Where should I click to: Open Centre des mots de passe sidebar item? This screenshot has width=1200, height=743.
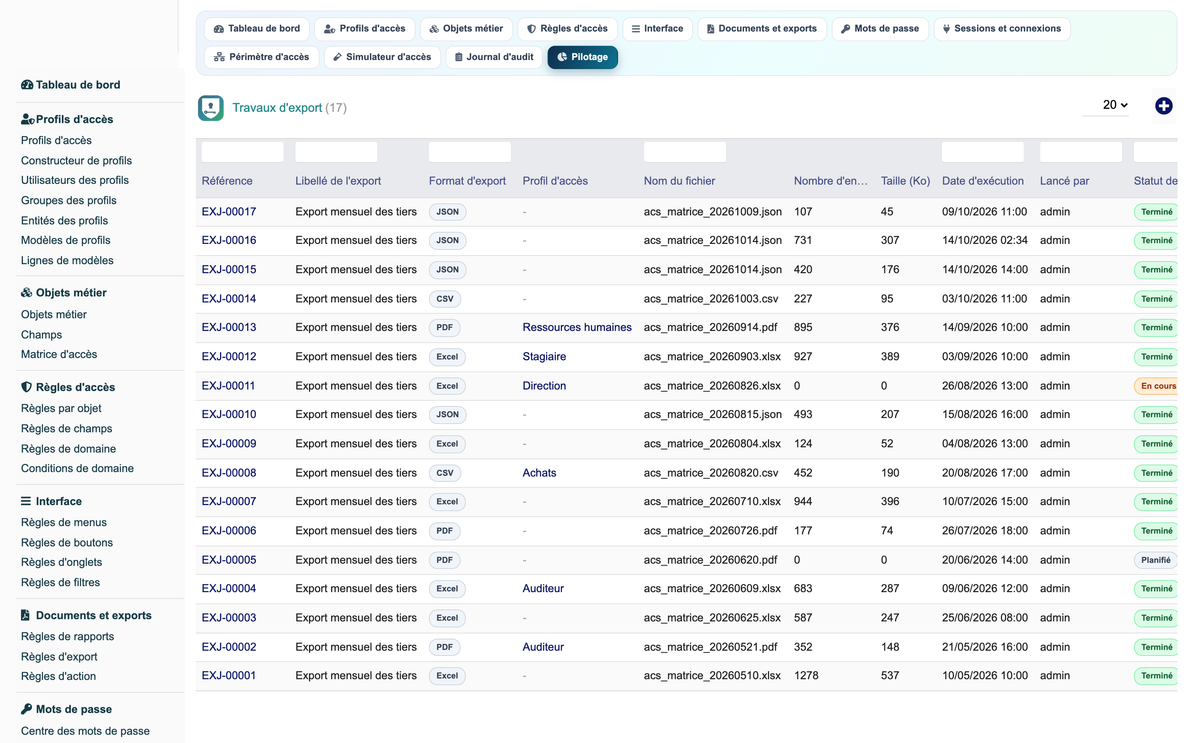pos(85,731)
